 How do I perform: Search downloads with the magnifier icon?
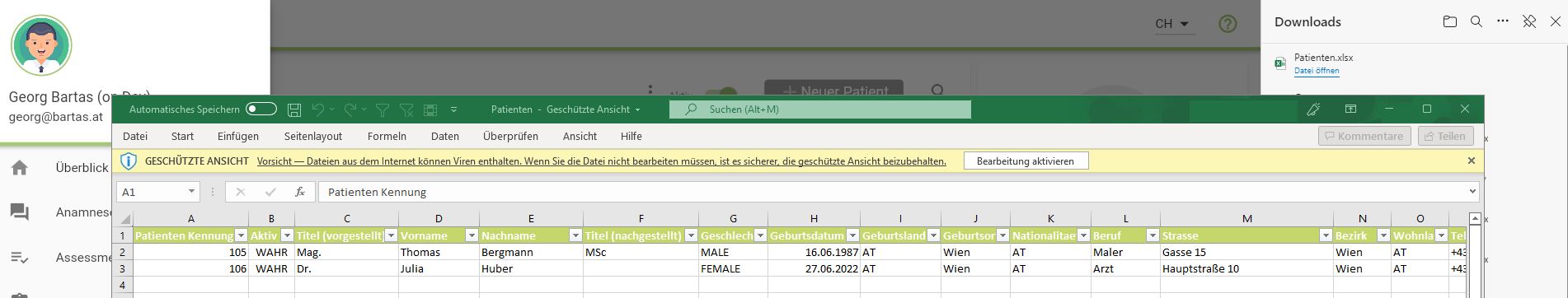(1476, 22)
